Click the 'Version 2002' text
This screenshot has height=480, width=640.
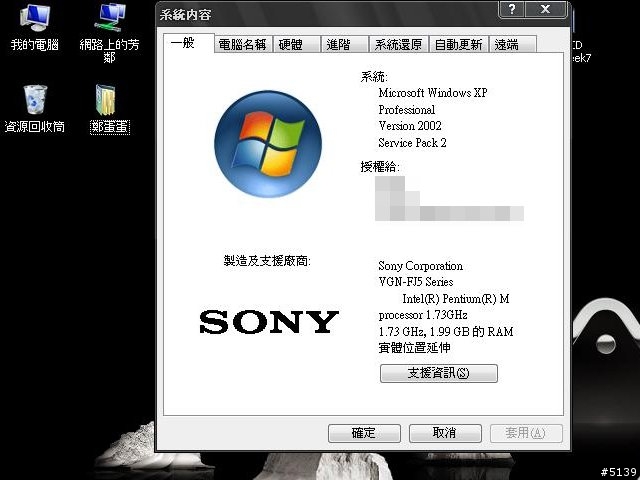[x=410, y=126]
